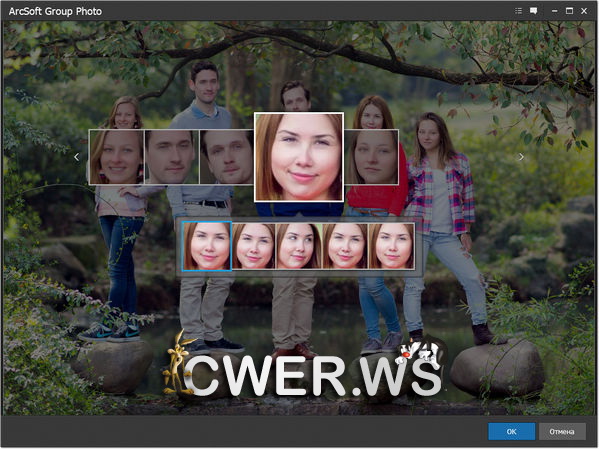Viewport: 599px width, 449px height.
Task: Choose the second face variant in strip
Action: pos(254,246)
